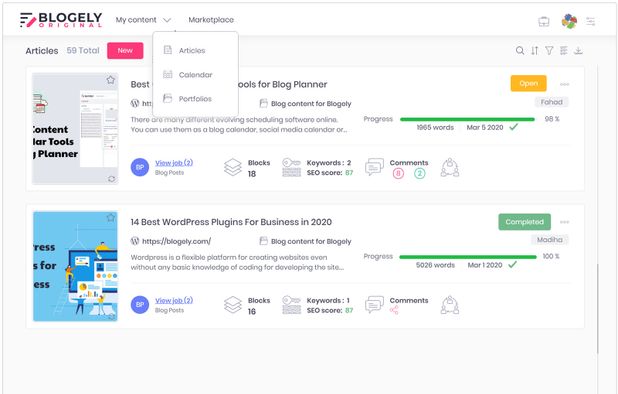
Task: Click the Blocks layers icon showing 18
Action: 233,167
